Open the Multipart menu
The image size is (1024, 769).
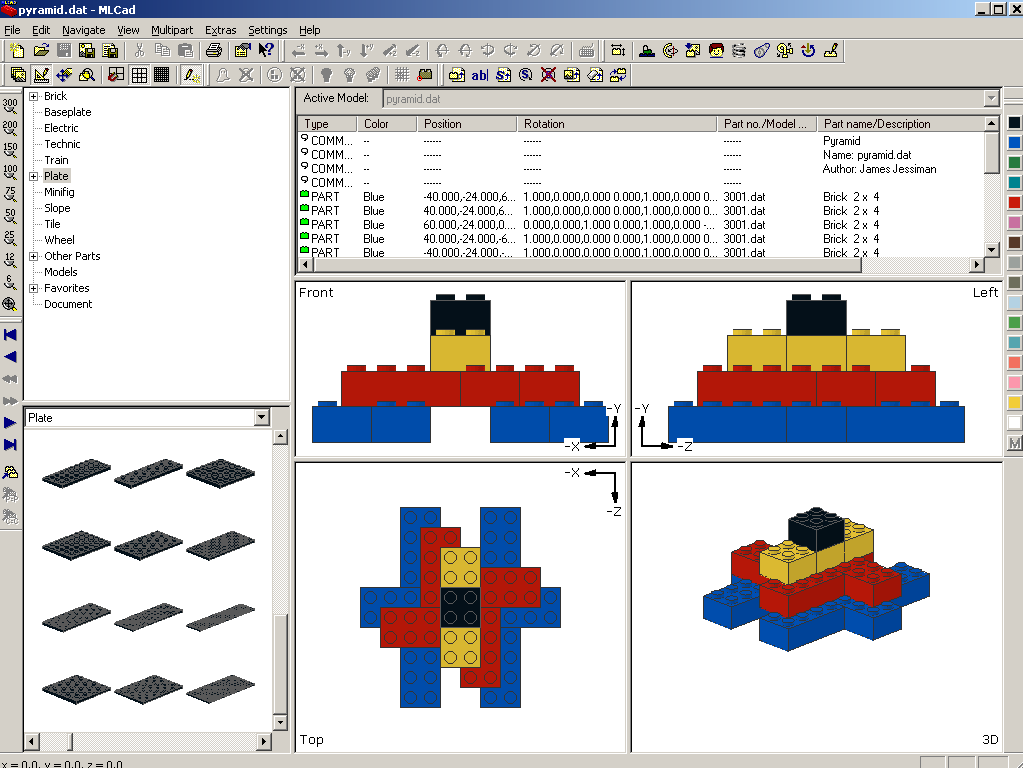click(x=172, y=30)
